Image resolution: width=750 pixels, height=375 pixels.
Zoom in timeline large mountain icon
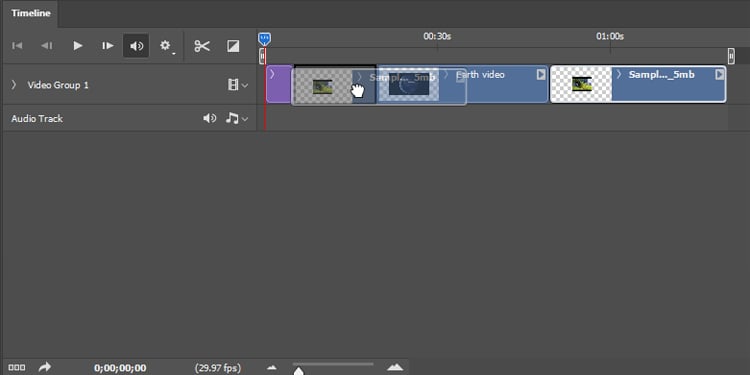pos(395,367)
